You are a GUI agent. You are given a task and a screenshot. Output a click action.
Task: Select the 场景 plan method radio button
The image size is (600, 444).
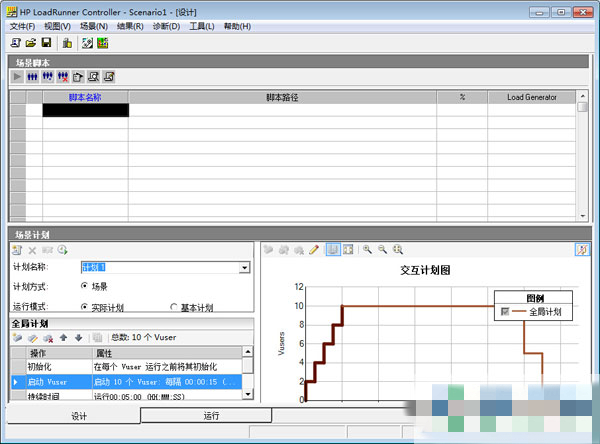(x=85, y=286)
